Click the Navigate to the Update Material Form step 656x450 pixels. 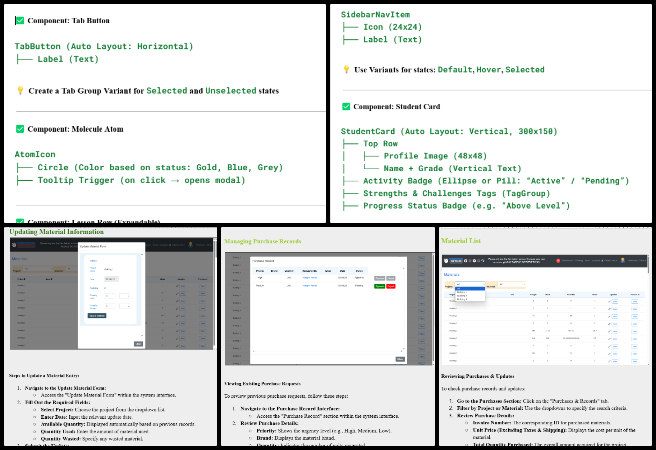point(65,388)
